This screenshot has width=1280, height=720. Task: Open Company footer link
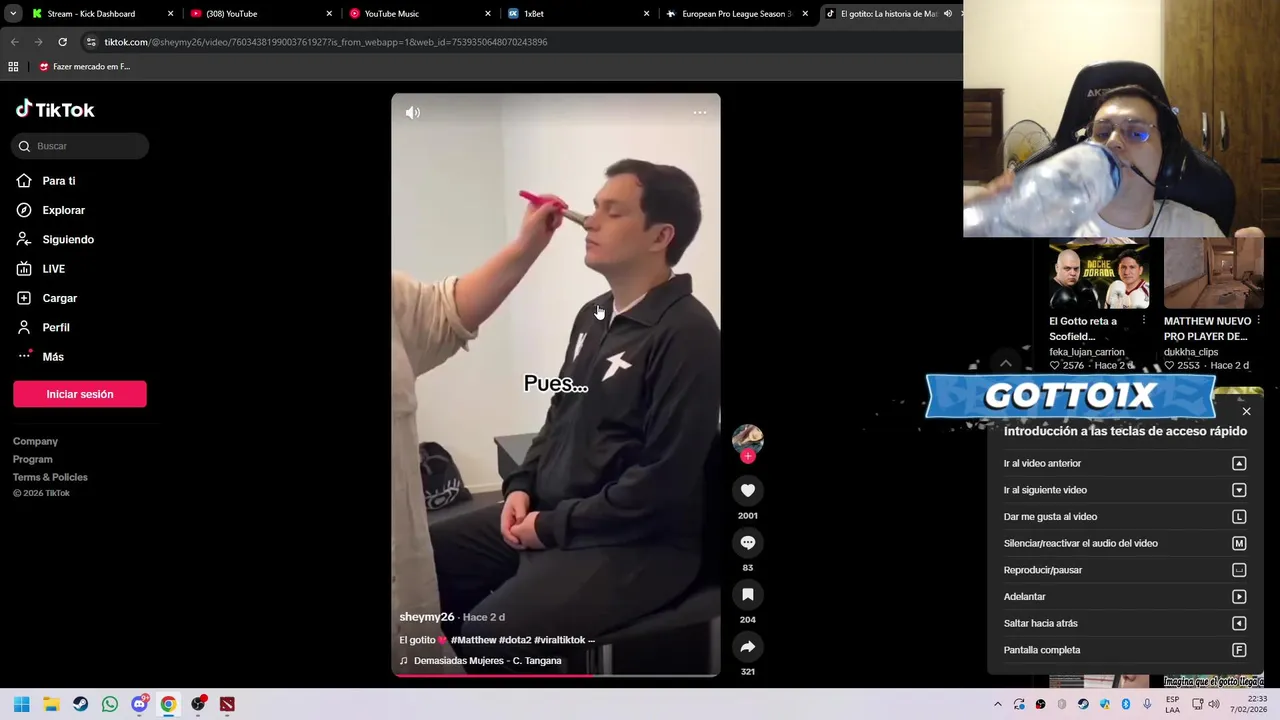point(35,441)
